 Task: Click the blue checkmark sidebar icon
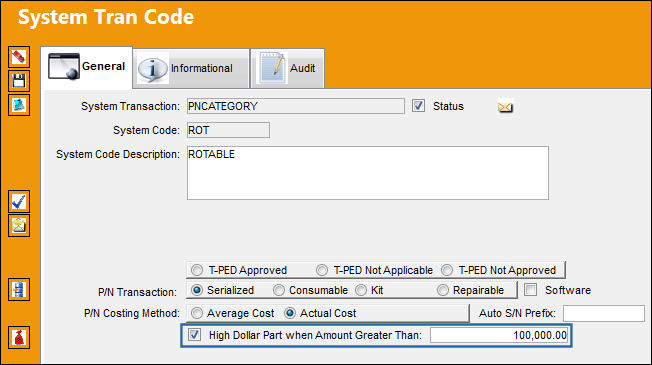[x=19, y=202]
